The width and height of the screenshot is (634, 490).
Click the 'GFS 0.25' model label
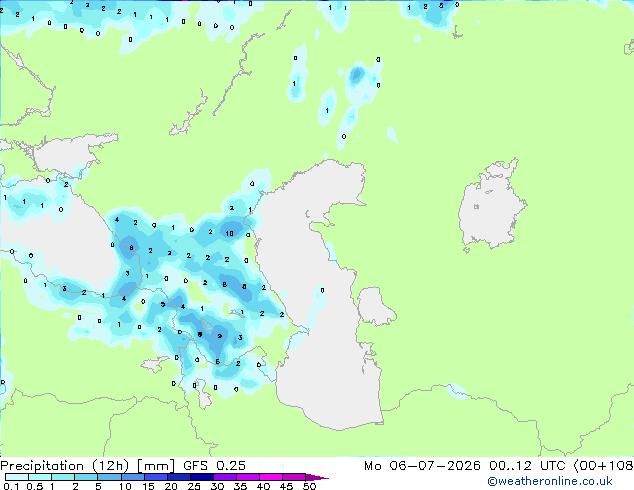coord(214,466)
